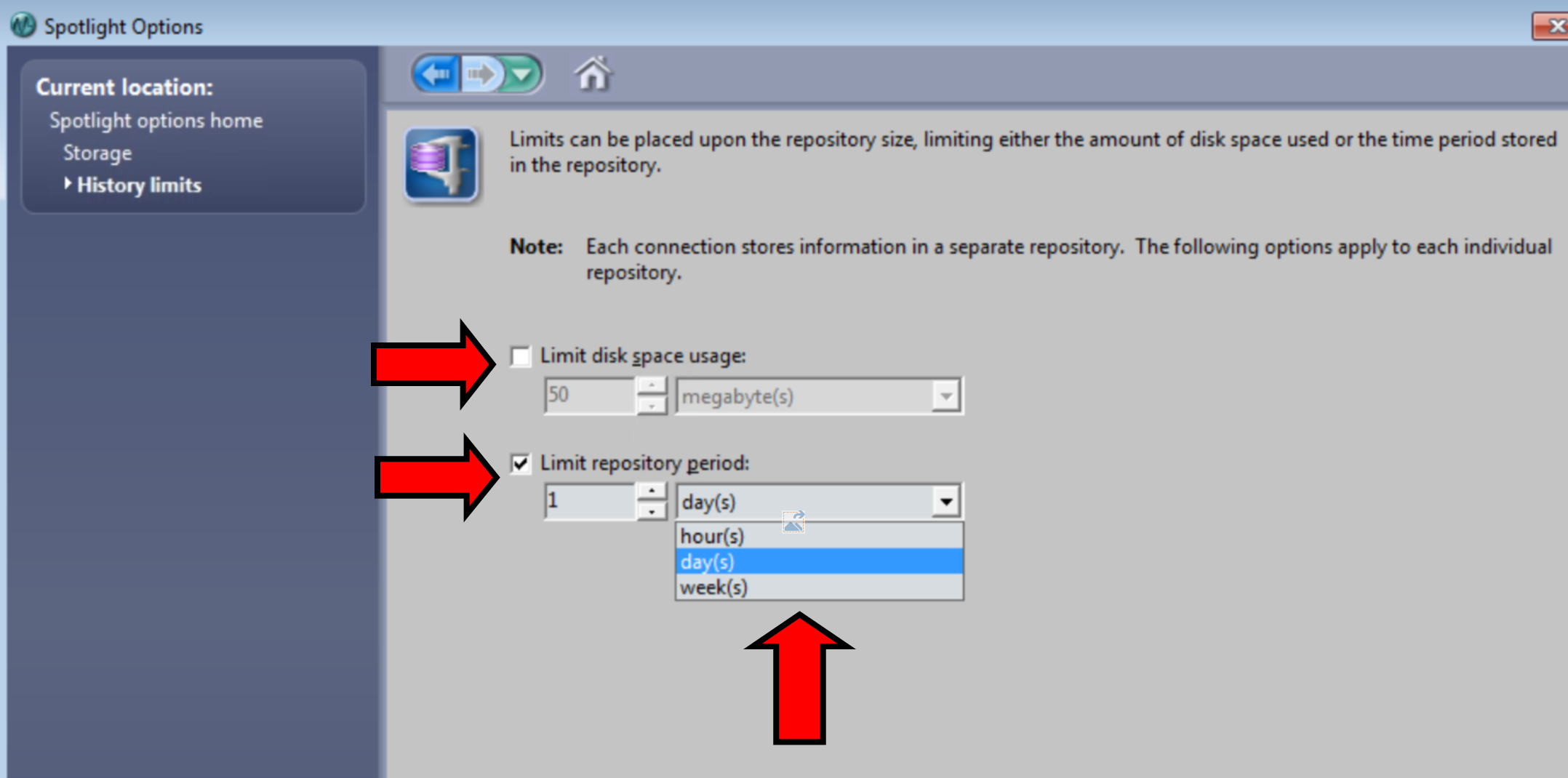Image resolution: width=1568 pixels, height=778 pixels.
Task: Click the Spotlight app icon in title bar
Action: (23, 25)
